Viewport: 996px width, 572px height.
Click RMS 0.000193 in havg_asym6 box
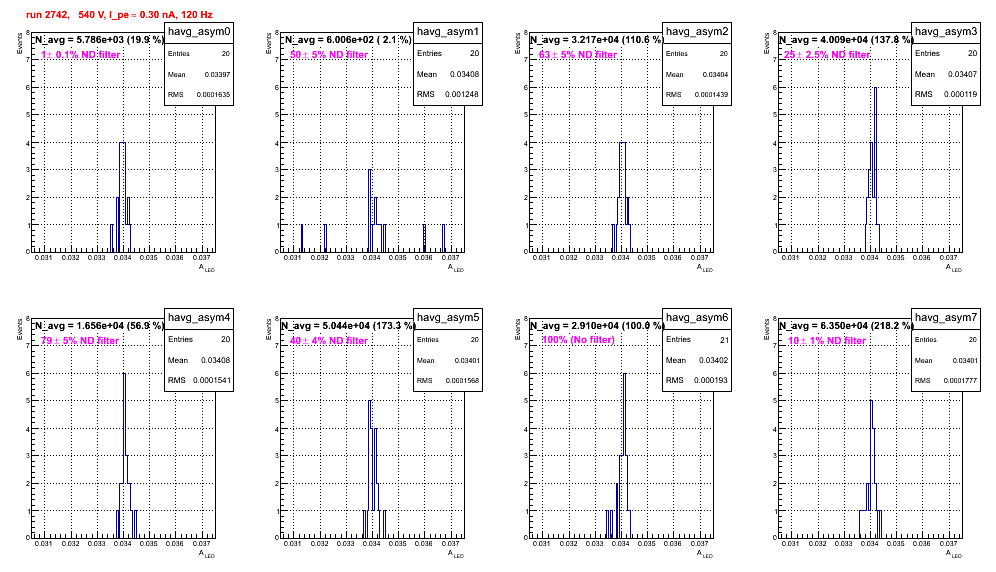click(x=697, y=380)
